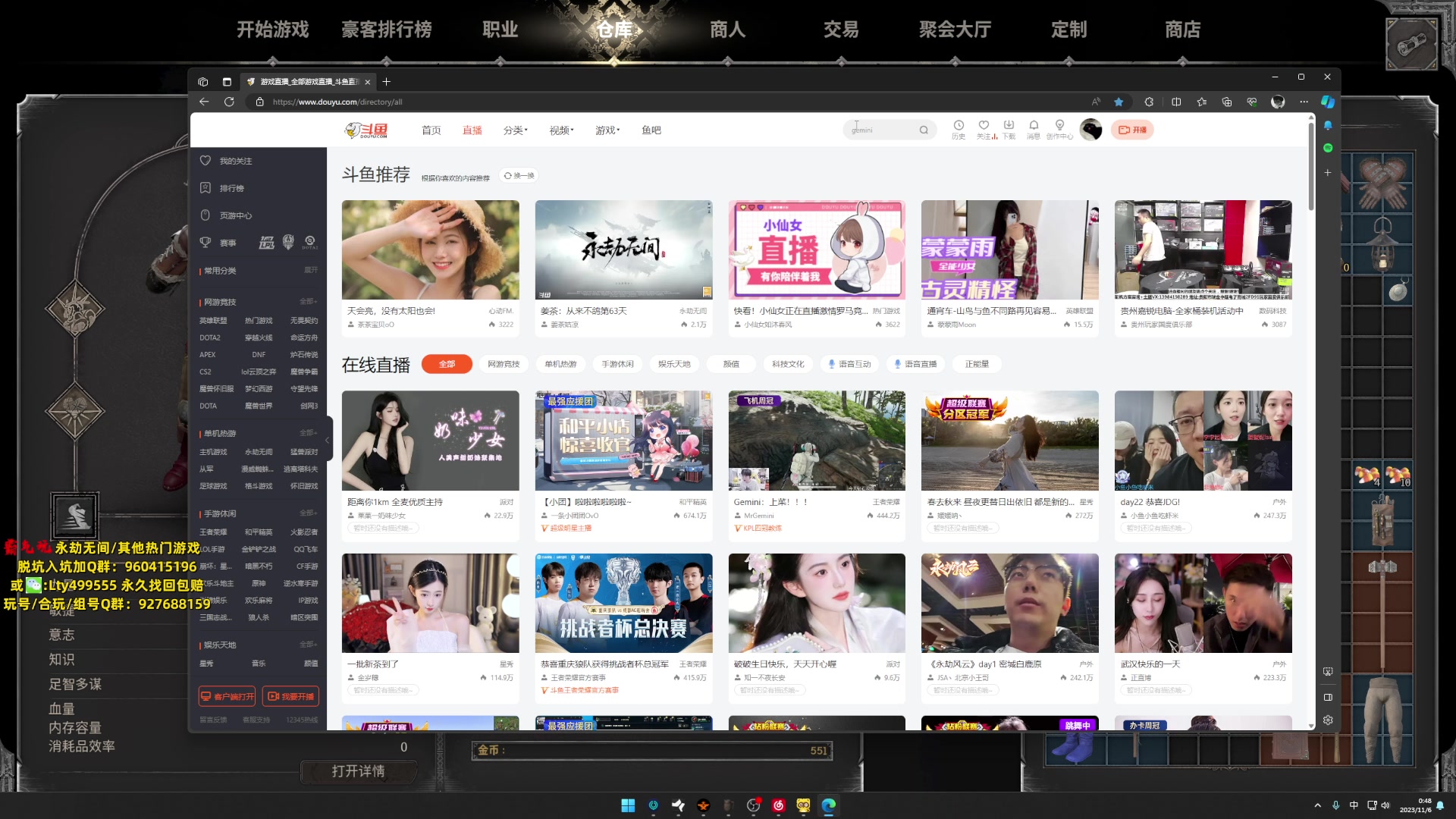Click the Douyu logo
Viewport: 1456px width, 819px height.
366,130
